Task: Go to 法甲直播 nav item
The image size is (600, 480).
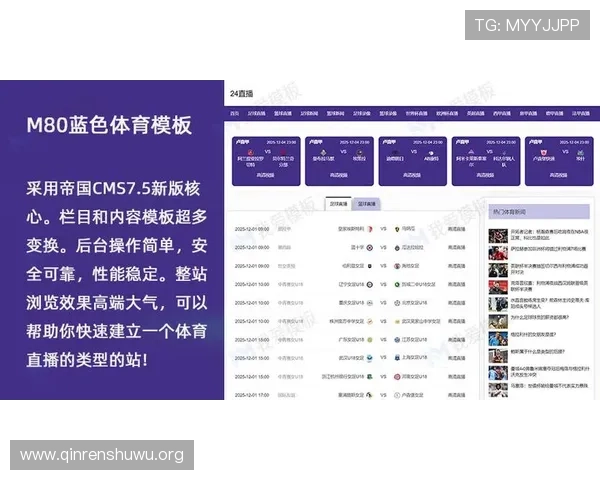Action: click(581, 113)
